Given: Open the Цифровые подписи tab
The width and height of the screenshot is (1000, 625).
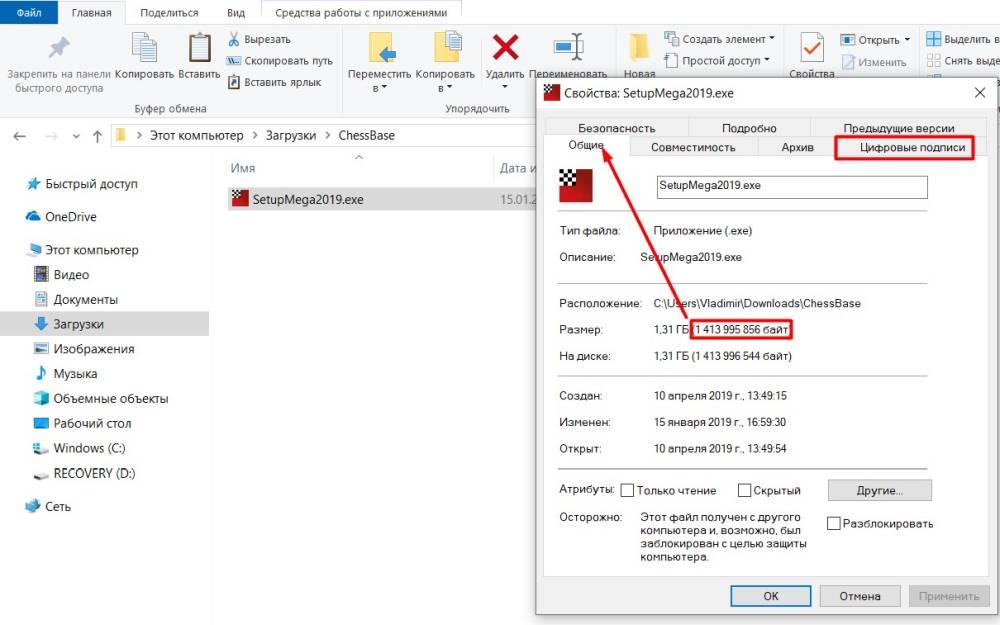Looking at the screenshot, I should click(912, 147).
